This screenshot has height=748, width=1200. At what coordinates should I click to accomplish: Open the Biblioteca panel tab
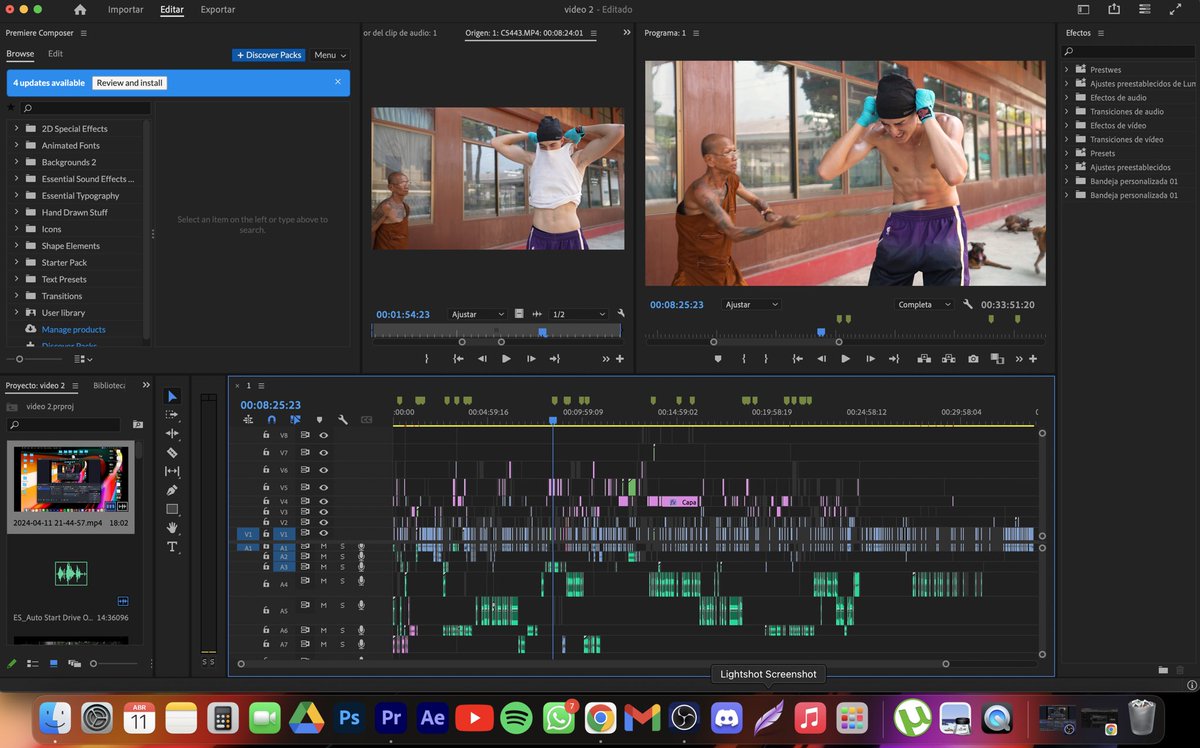click(109, 385)
